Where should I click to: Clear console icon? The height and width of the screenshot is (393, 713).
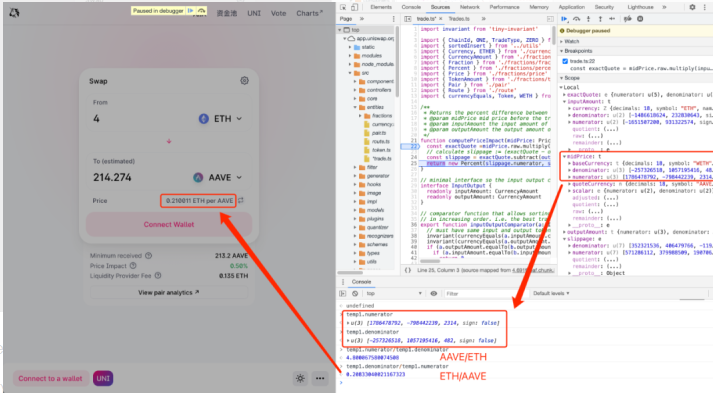pos(355,293)
